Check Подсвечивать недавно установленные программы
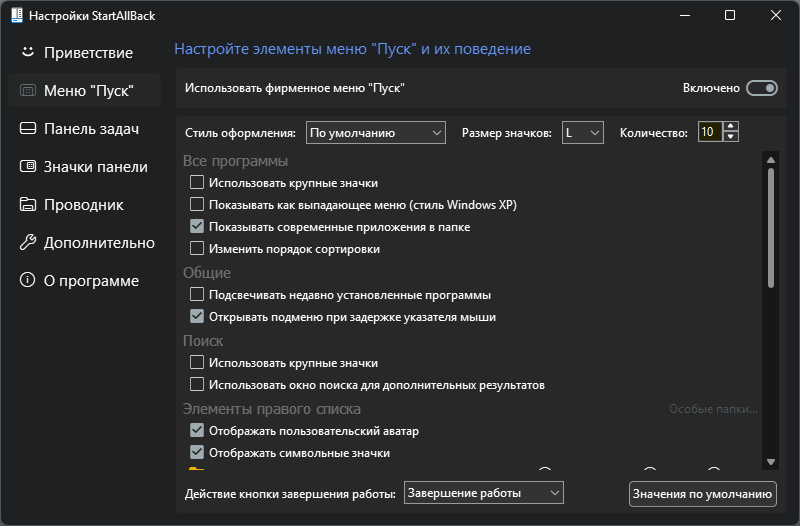 [x=197, y=294]
